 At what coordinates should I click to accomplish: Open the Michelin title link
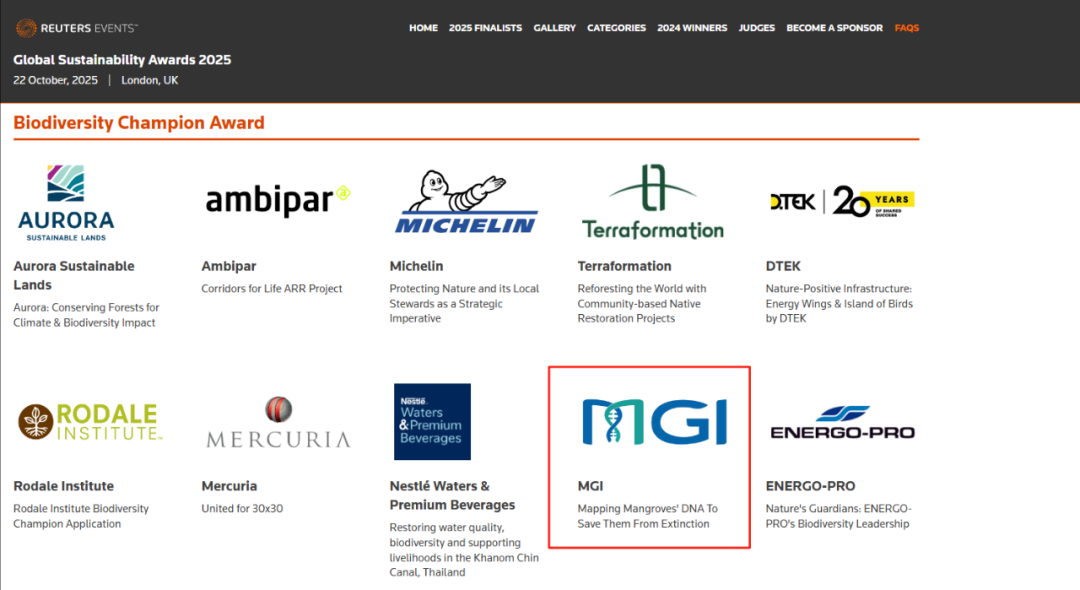[x=416, y=266]
